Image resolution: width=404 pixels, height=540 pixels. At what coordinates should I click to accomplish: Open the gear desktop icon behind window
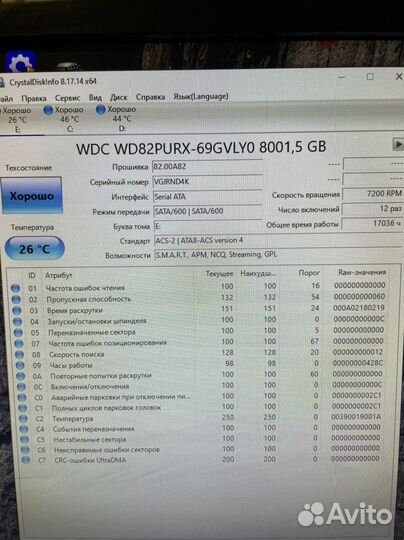(x=21, y=62)
